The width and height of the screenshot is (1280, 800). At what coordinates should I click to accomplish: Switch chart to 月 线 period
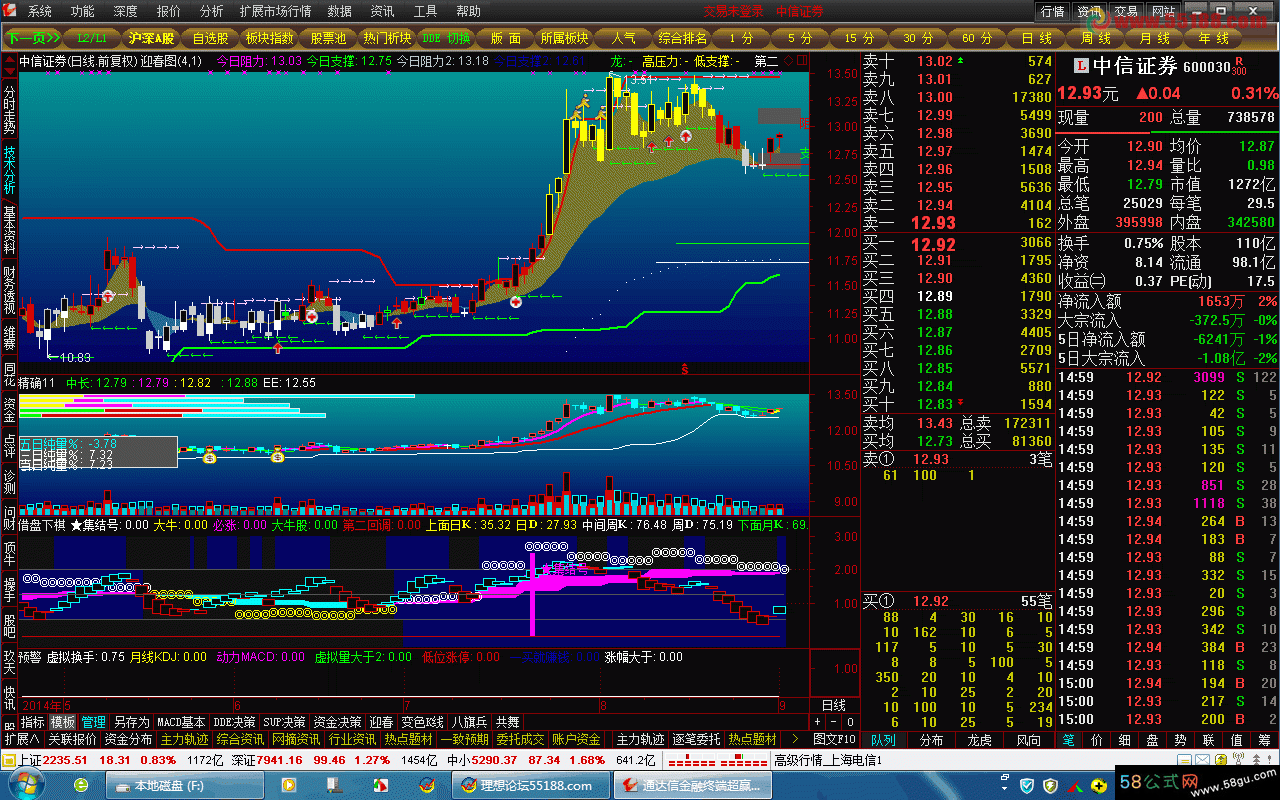(1155, 38)
